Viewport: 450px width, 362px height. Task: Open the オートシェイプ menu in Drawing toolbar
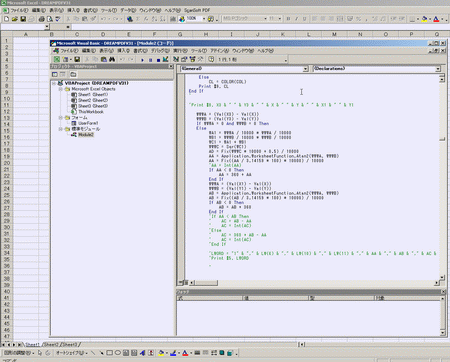coord(71,353)
